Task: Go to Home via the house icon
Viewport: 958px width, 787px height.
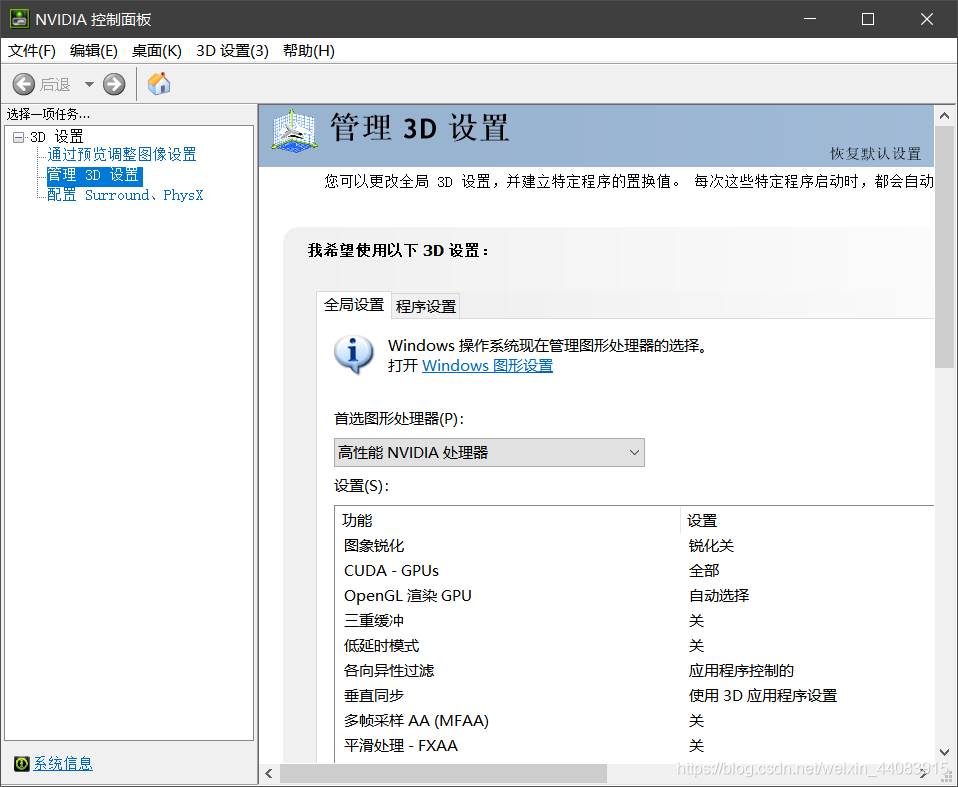Action: click(x=159, y=84)
